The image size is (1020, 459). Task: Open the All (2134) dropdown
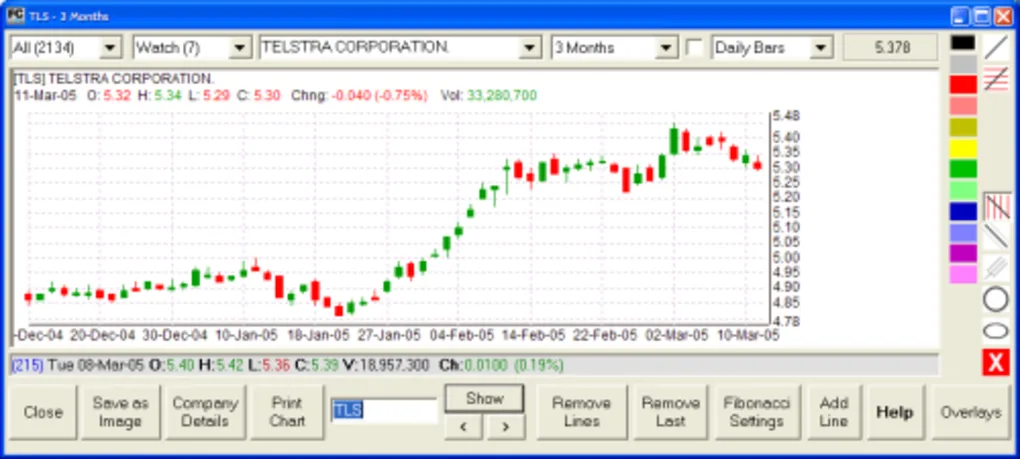111,48
